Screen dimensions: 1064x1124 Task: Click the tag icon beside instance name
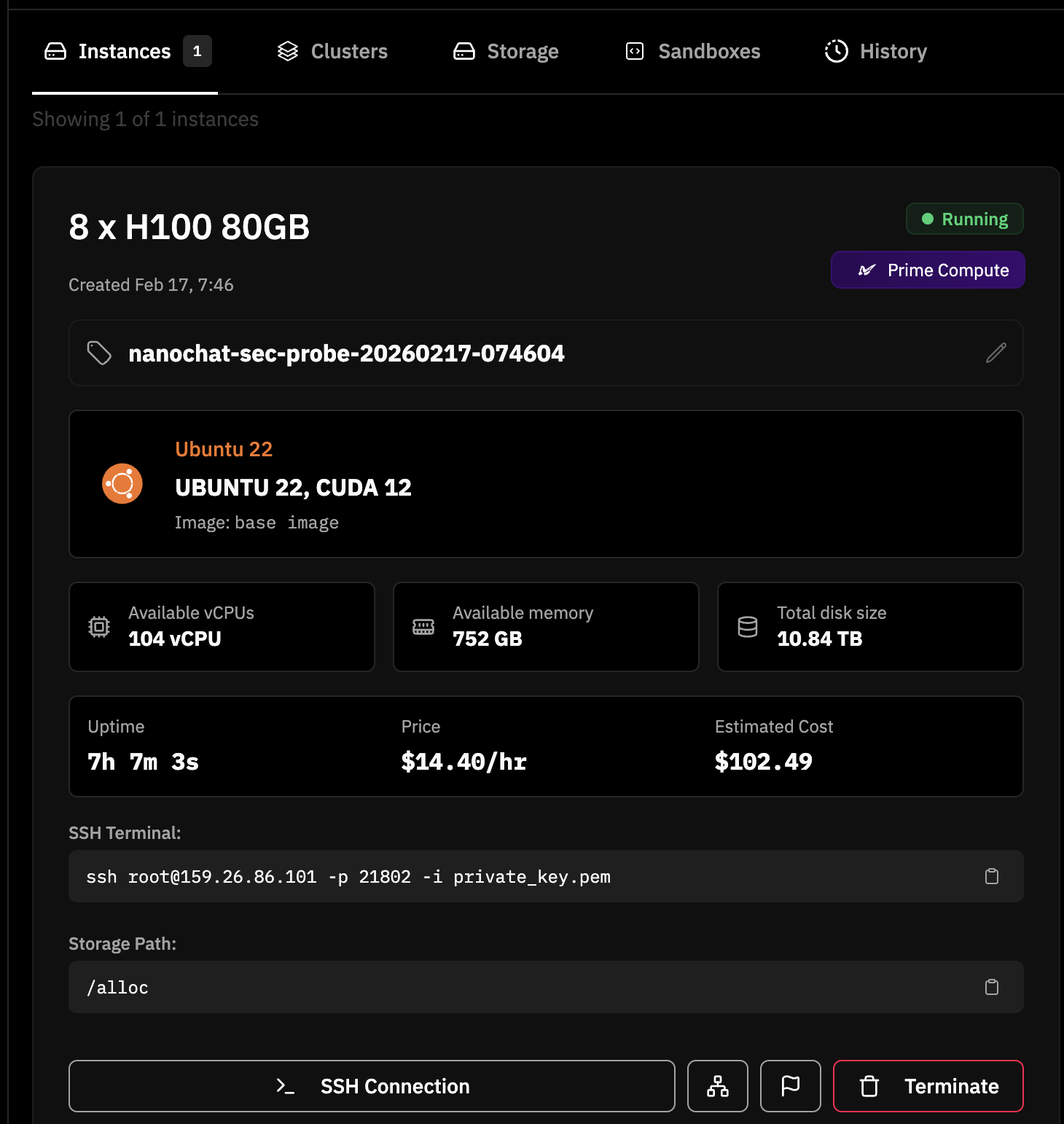(99, 353)
